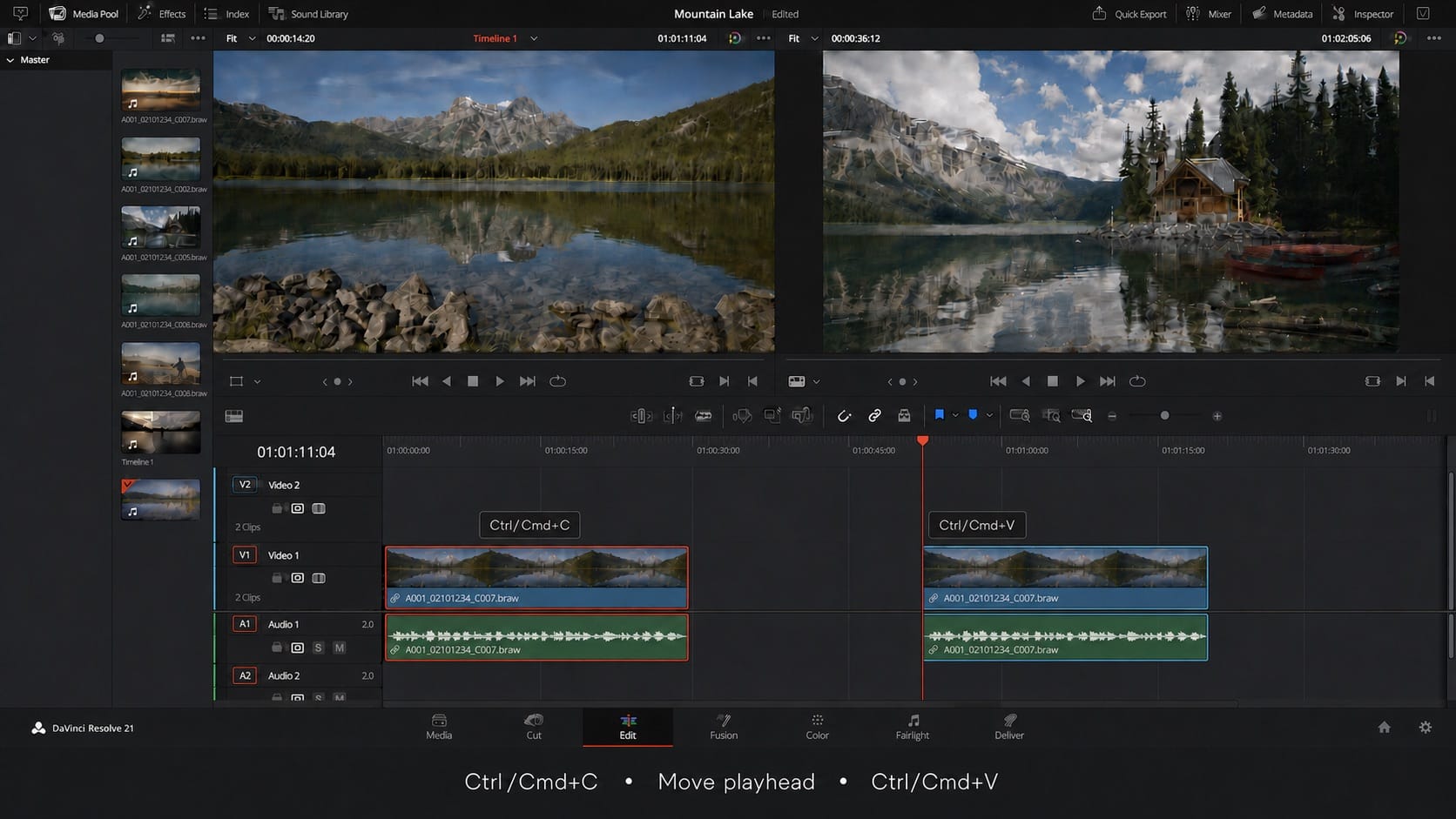Select A001_02101234_C002.braw thumbnail in media pool
Viewport: 1456px width, 819px height.
(161, 159)
